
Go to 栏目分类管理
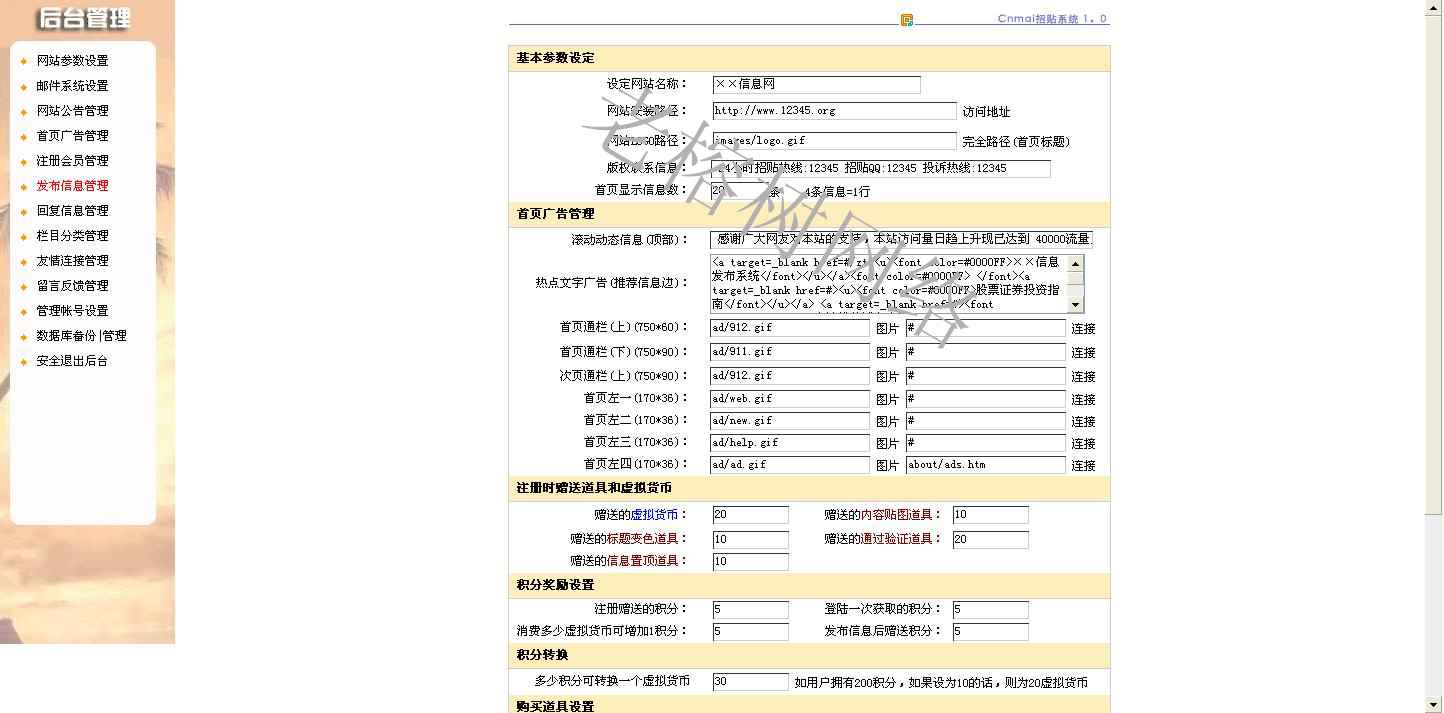click(72, 236)
